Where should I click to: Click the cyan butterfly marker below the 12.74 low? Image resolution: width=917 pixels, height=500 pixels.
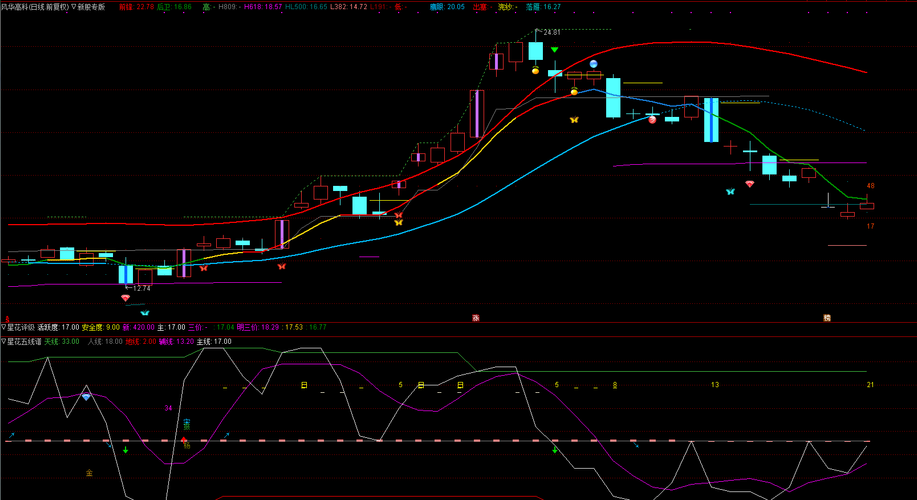[x=144, y=313]
